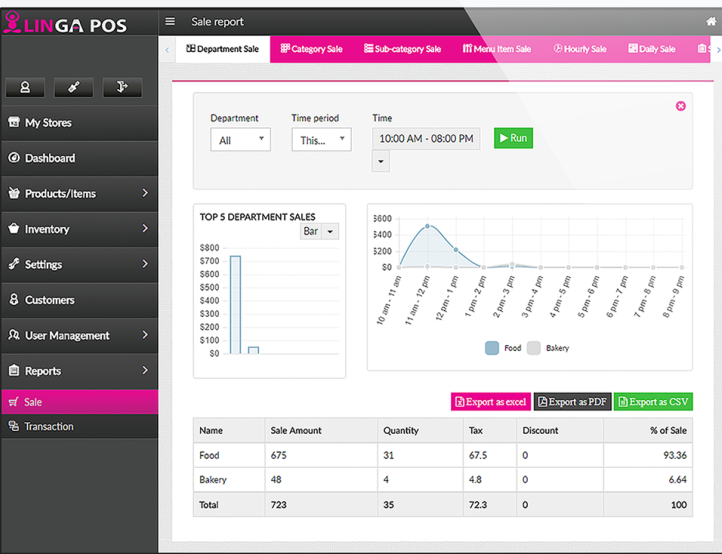This screenshot has height=554, width=722.
Task: Expand Products/Items menu chevron
Action: (x=145, y=193)
